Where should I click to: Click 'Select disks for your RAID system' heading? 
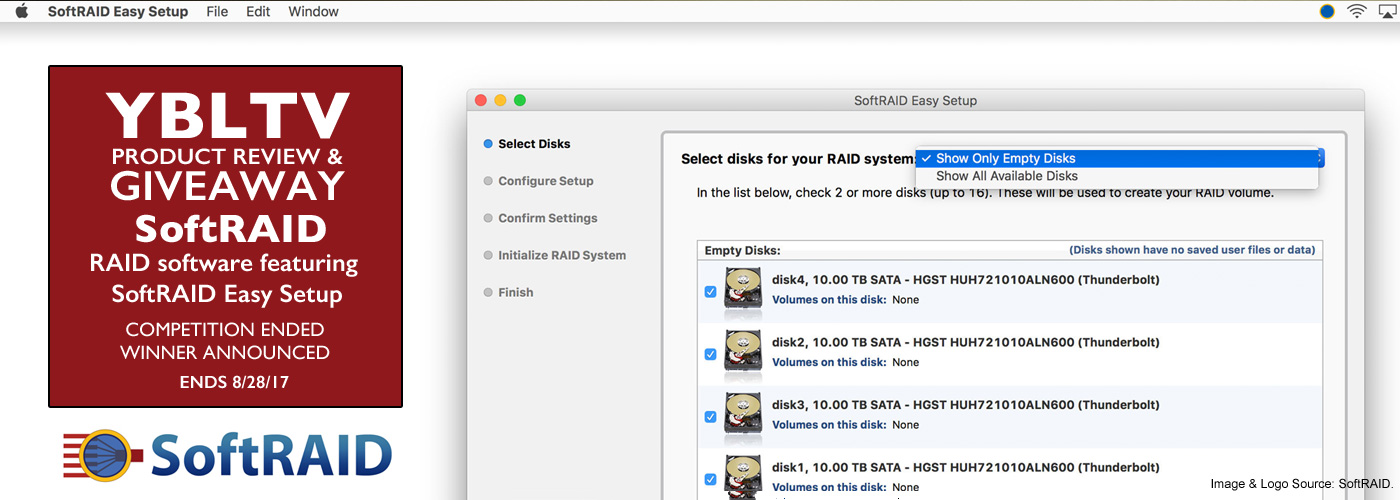(799, 159)
